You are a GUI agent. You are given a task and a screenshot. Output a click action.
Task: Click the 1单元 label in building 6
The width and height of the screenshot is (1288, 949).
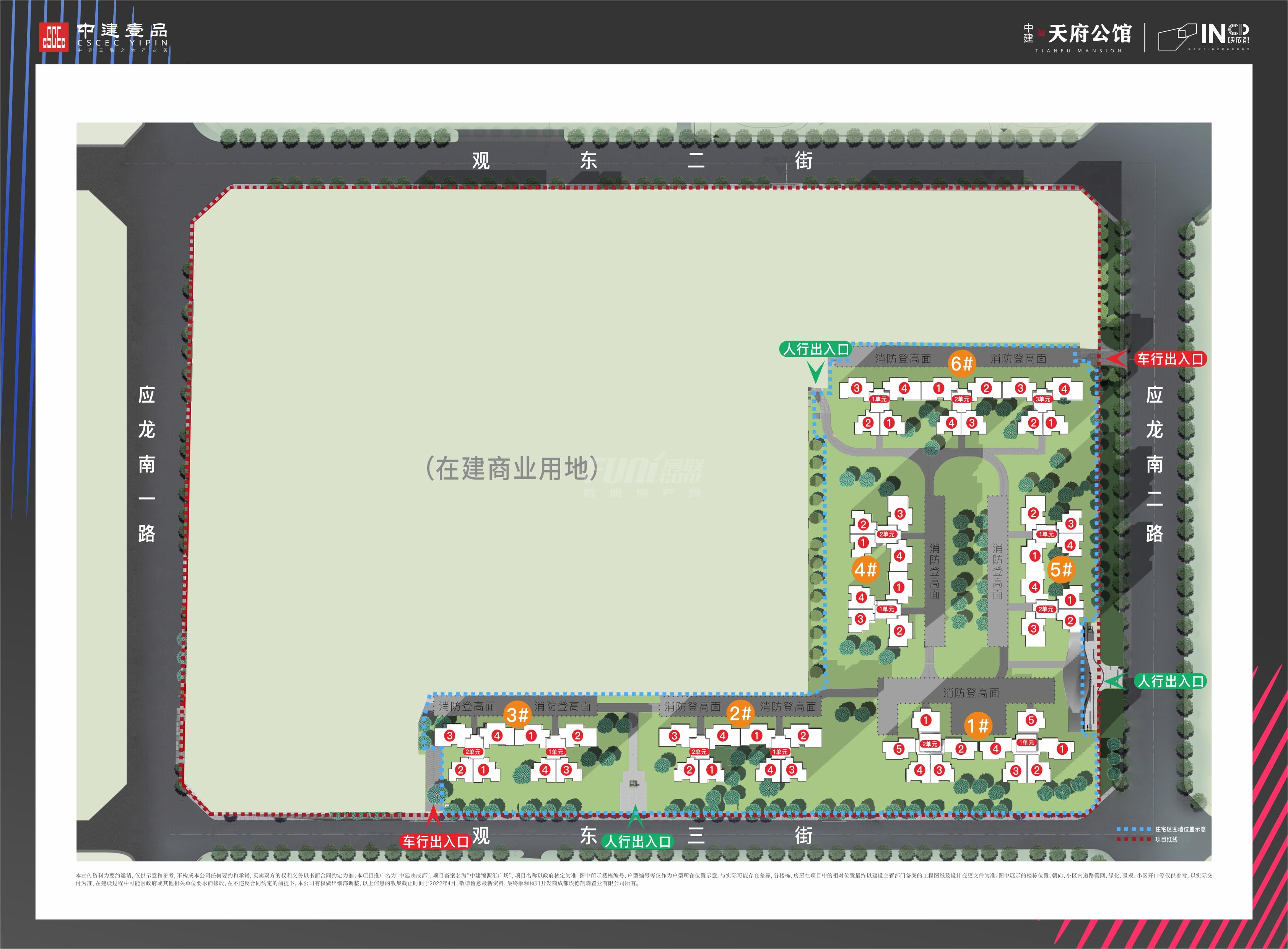(879, 399)
